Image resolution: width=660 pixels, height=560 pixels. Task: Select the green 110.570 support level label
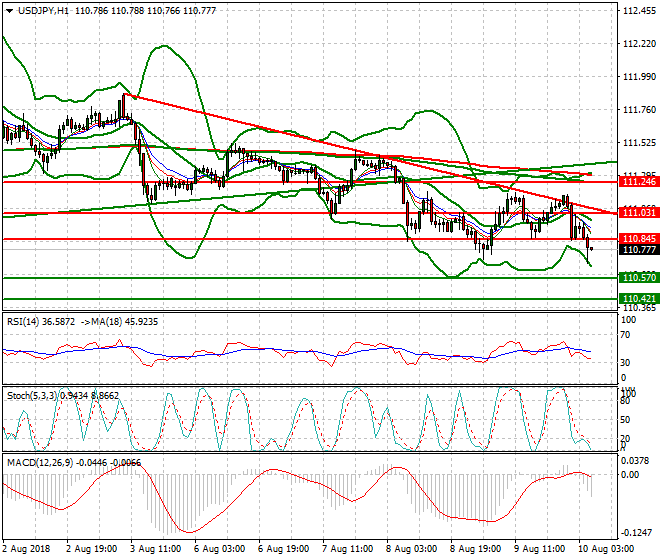tap(639, 277)
